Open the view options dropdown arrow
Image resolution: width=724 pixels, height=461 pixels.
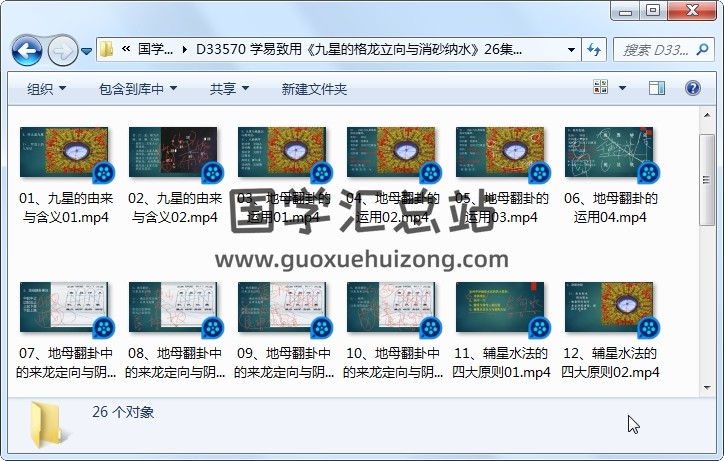(x=622, y=88)
